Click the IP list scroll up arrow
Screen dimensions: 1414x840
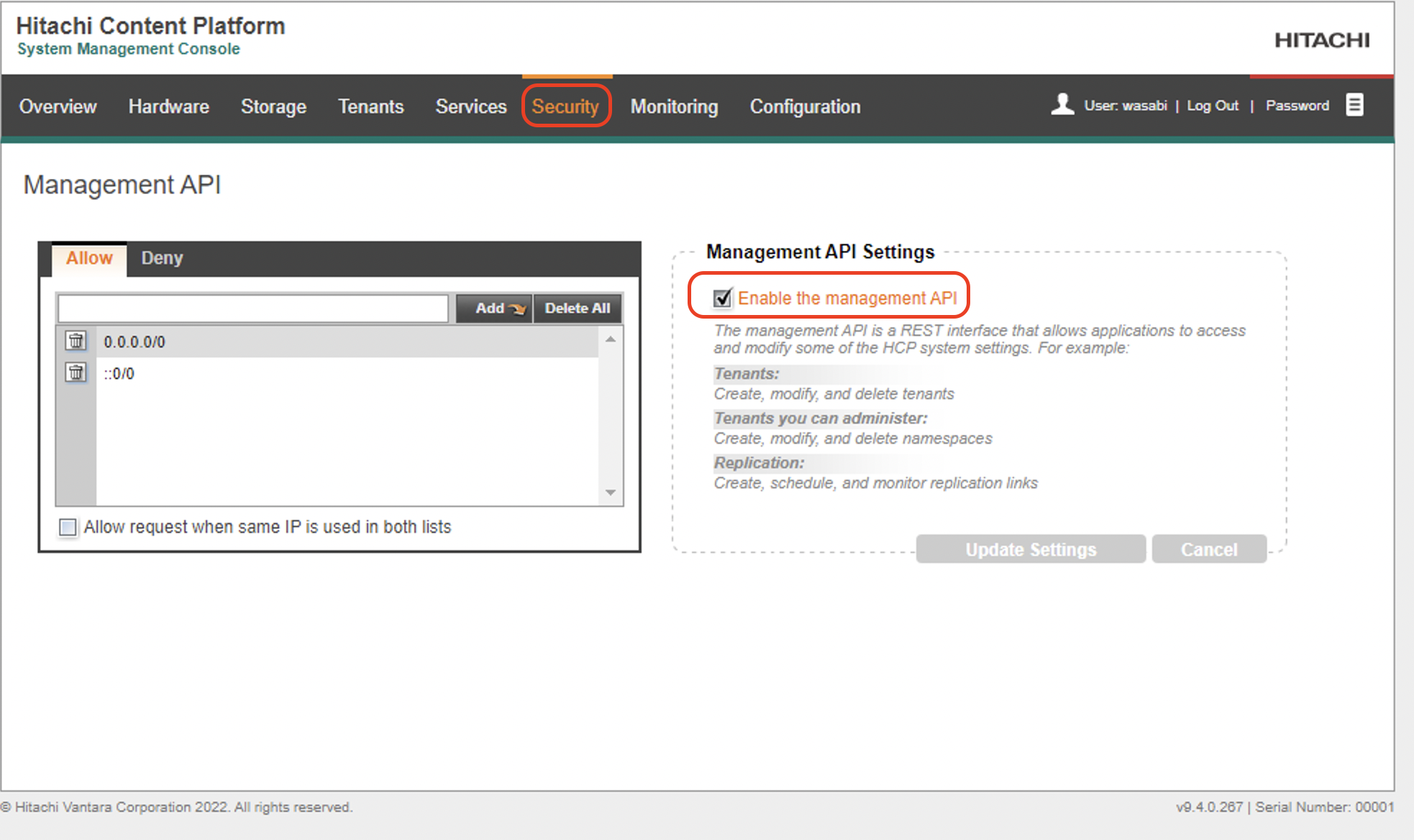pyautogui.click(x=611, y=339)
